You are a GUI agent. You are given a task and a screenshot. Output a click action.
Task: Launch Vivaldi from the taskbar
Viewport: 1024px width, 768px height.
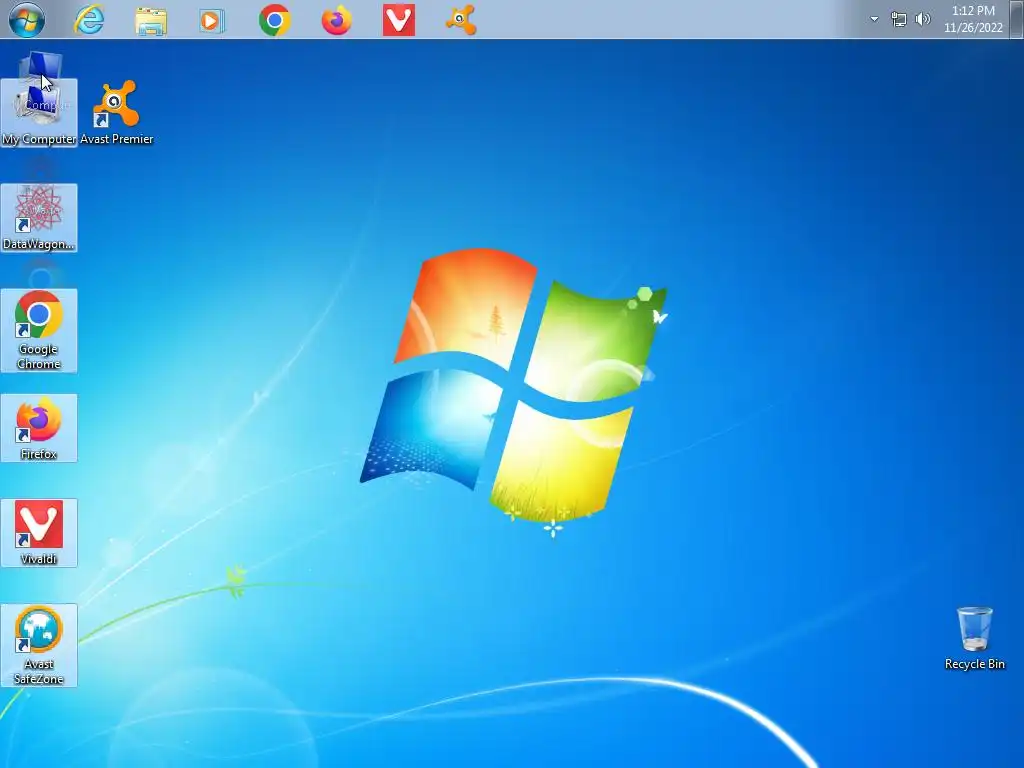coord(398,20)
